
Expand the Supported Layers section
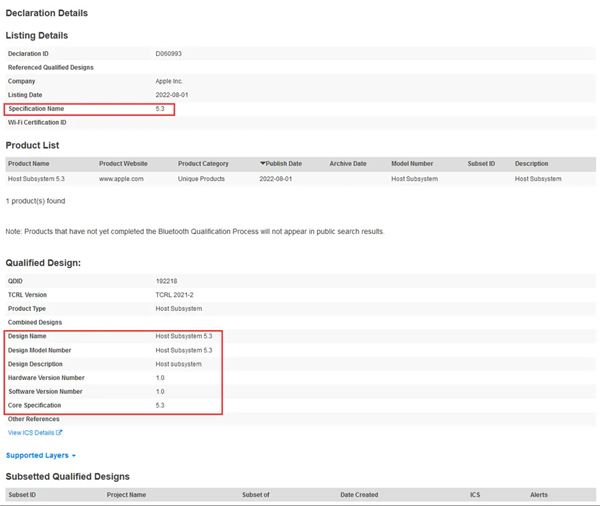[x=37, y=455]
